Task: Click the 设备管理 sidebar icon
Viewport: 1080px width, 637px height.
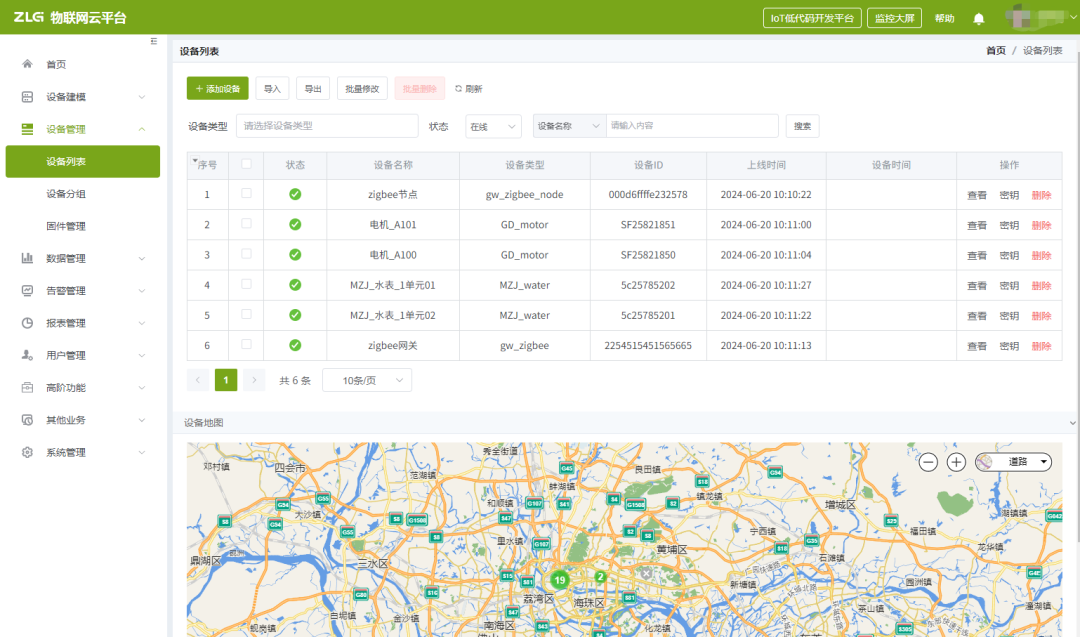Action: click(28, 129)
